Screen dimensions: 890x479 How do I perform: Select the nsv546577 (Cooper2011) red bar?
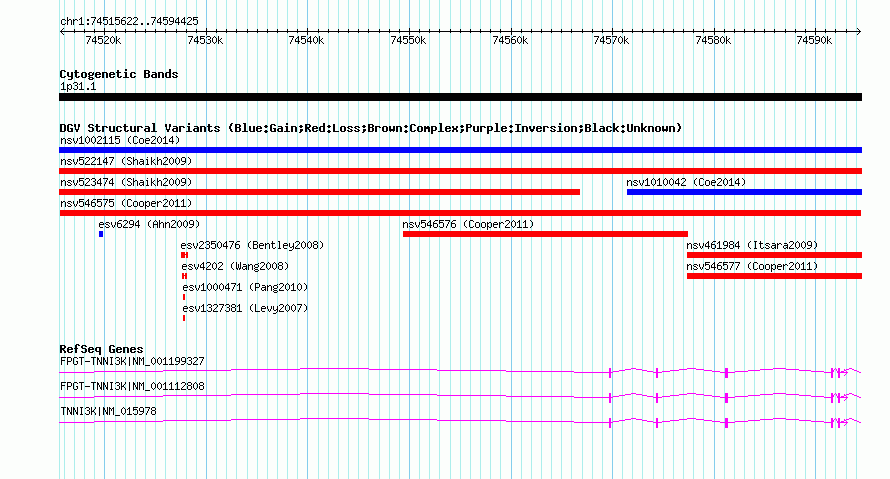(x=774, y=276)
